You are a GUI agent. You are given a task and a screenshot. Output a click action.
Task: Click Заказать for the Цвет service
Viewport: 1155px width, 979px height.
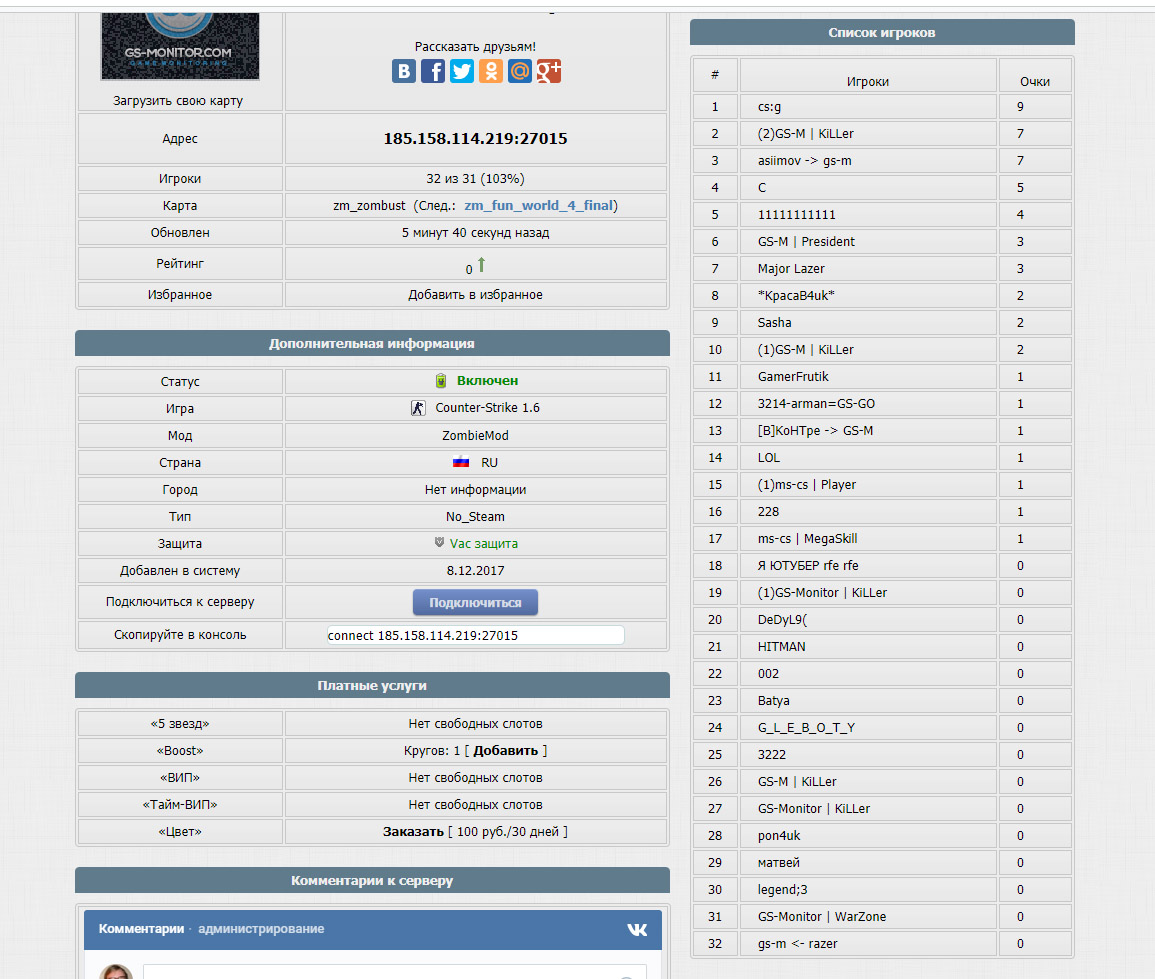pyautogui.click(x=412, y=832)
